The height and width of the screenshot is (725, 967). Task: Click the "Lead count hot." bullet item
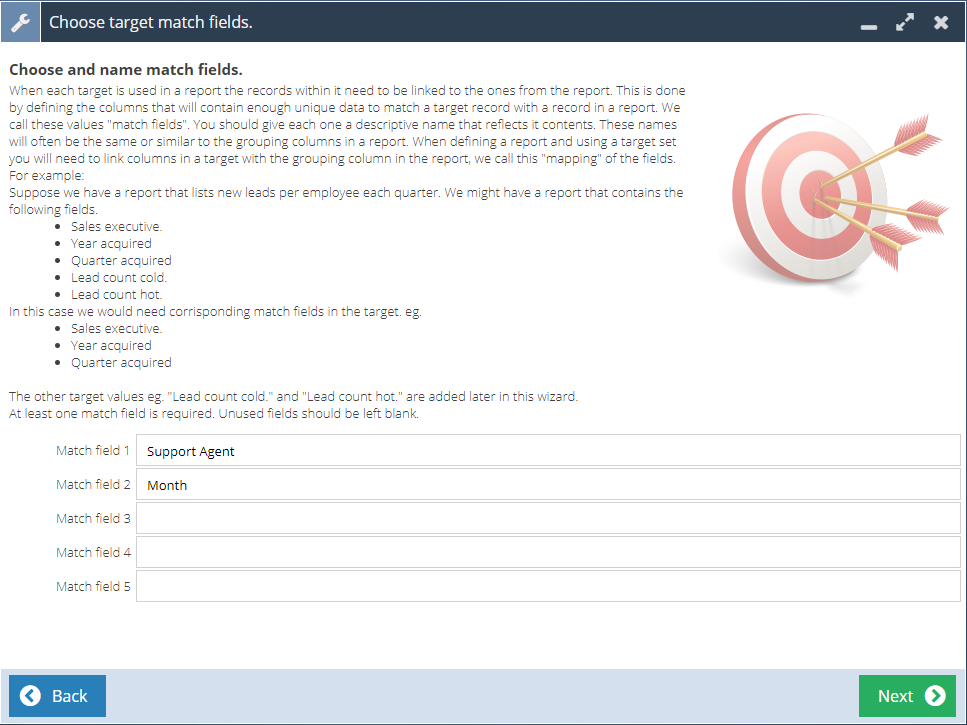coord(117,295)
